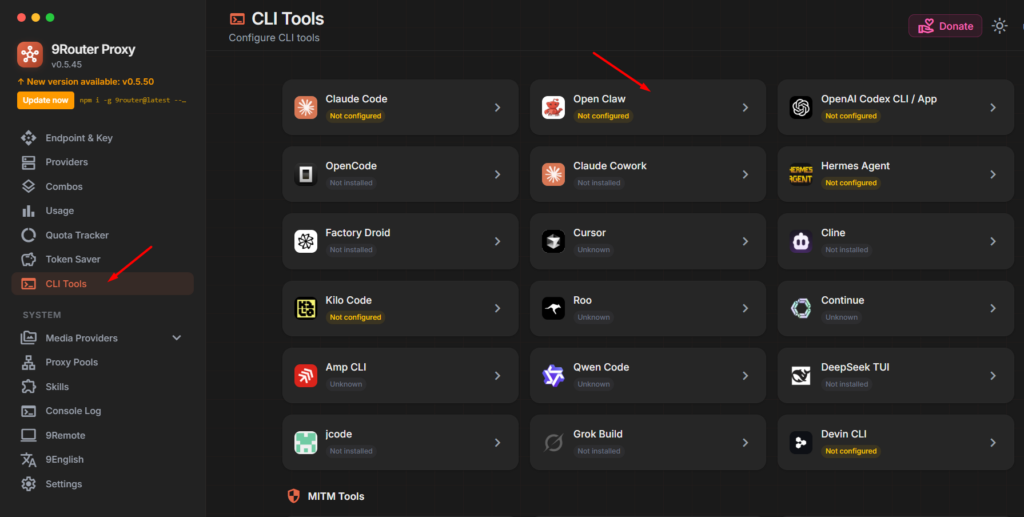
Task: Expand the Kilo Code chevron
Action: coord(498,308)
